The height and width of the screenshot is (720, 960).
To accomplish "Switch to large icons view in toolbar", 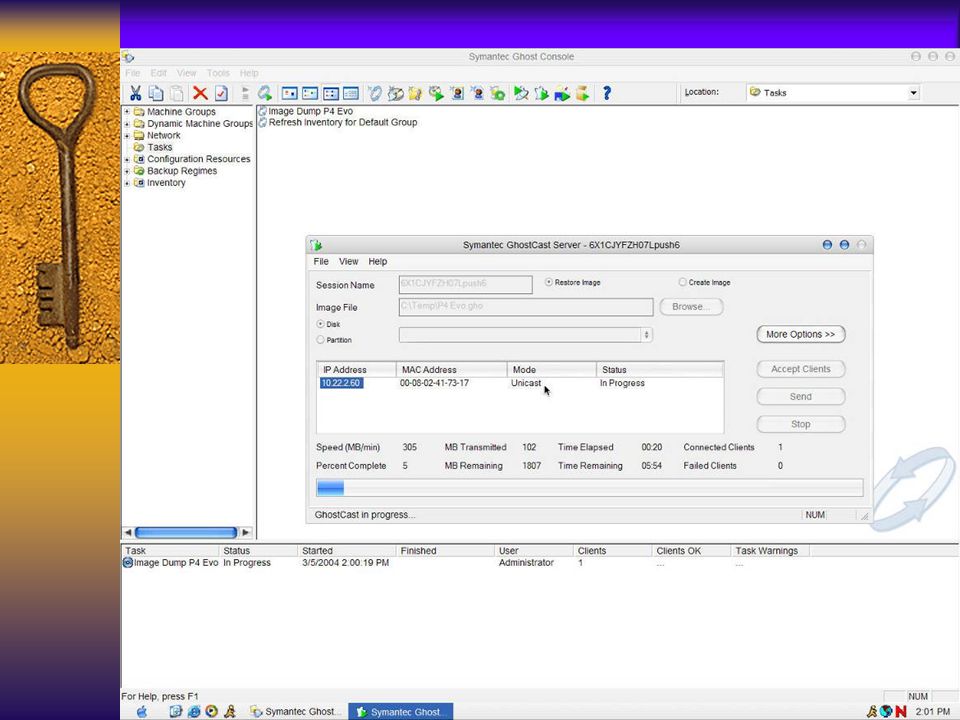I will click(290, 93).
